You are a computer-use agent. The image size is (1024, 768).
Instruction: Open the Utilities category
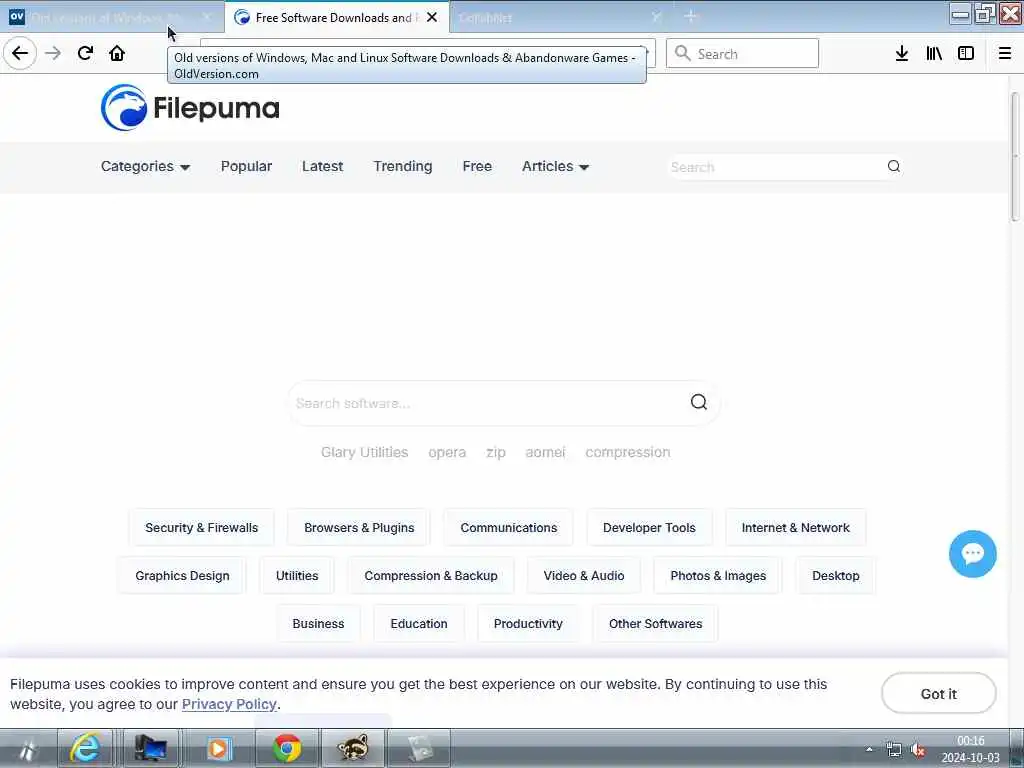pyautogui.click(x=297, y=576)
